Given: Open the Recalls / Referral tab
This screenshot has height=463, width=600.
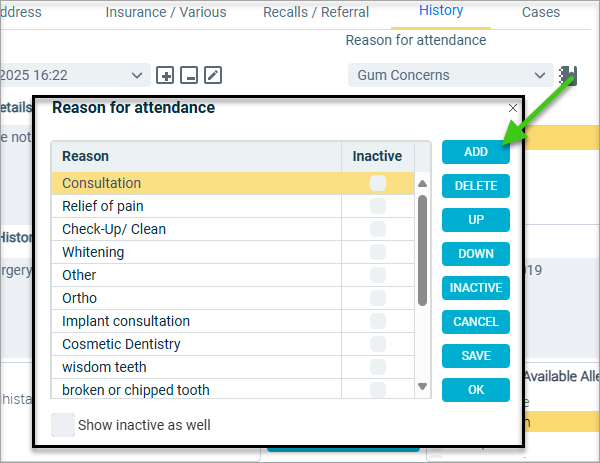Looking at the screenshot, I should tap(316, 12).
